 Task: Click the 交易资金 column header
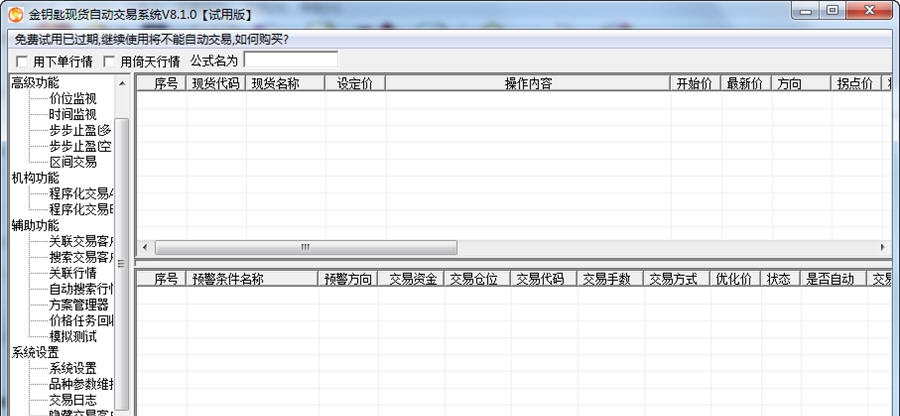pos(411,279)
